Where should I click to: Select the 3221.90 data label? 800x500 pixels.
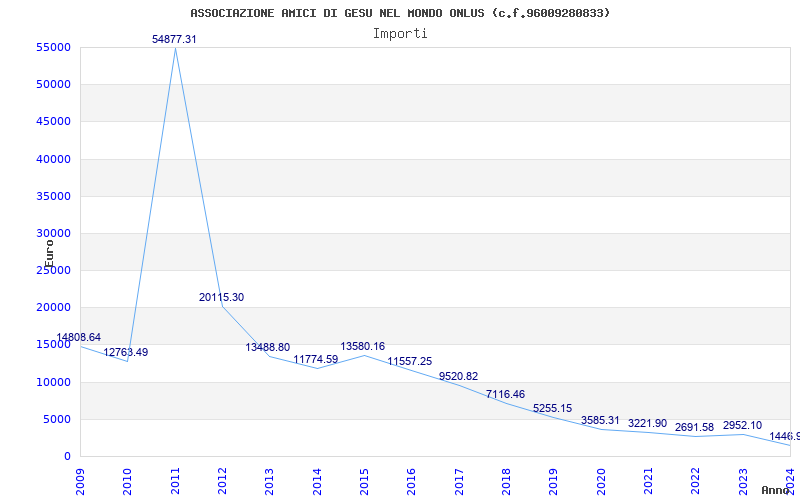647,423
